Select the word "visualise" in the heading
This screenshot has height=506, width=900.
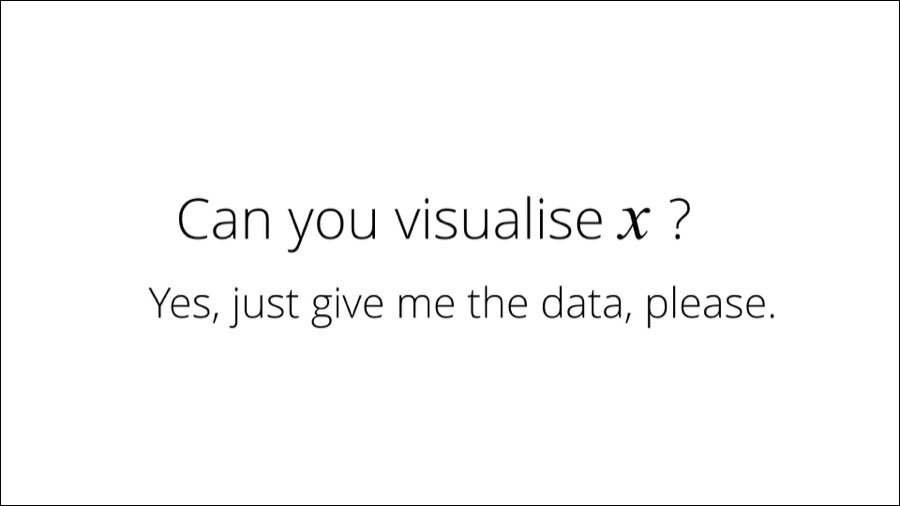click(499, 219)
